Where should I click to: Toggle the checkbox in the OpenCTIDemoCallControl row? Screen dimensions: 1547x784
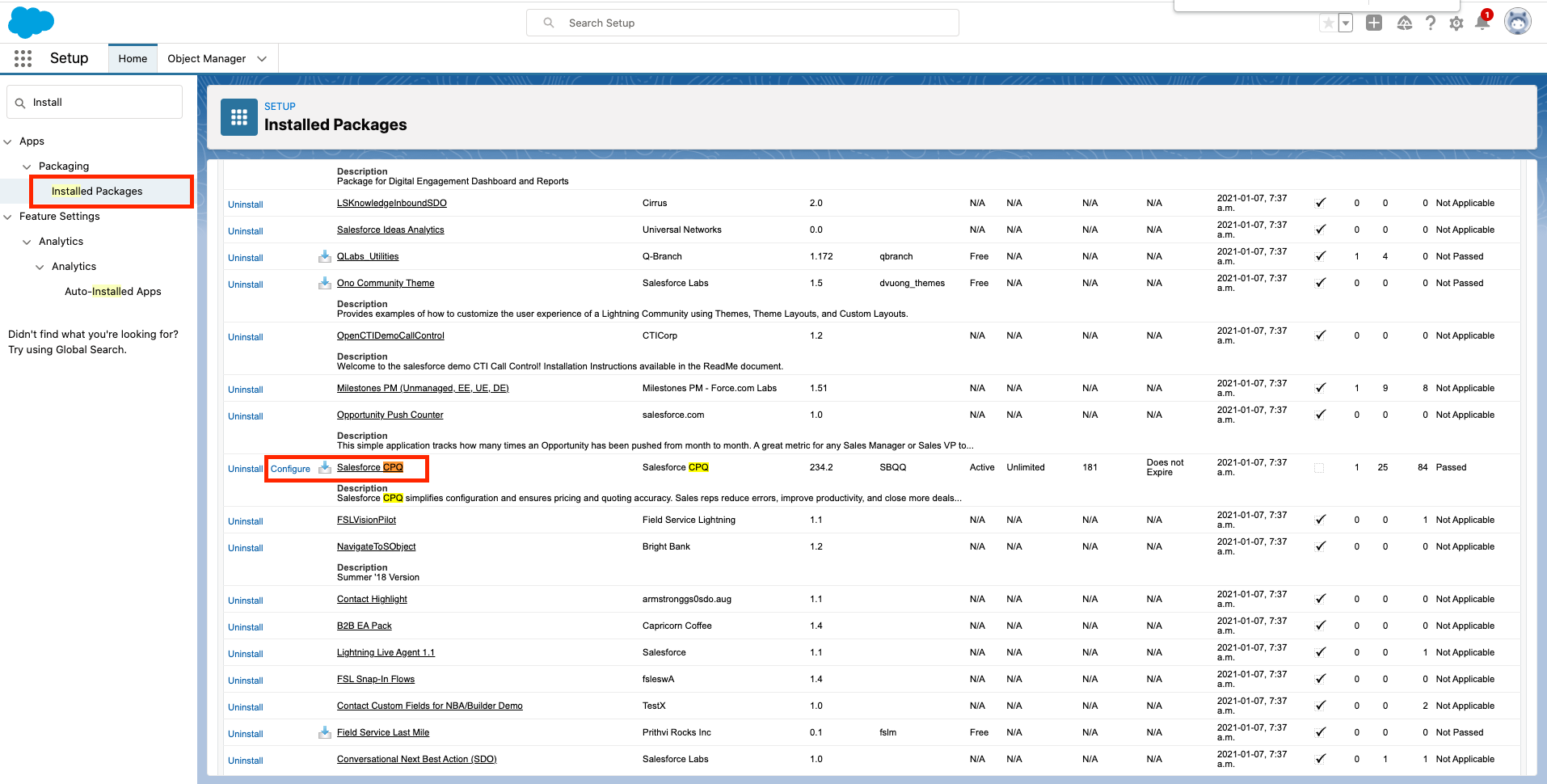coord(1320,335)
